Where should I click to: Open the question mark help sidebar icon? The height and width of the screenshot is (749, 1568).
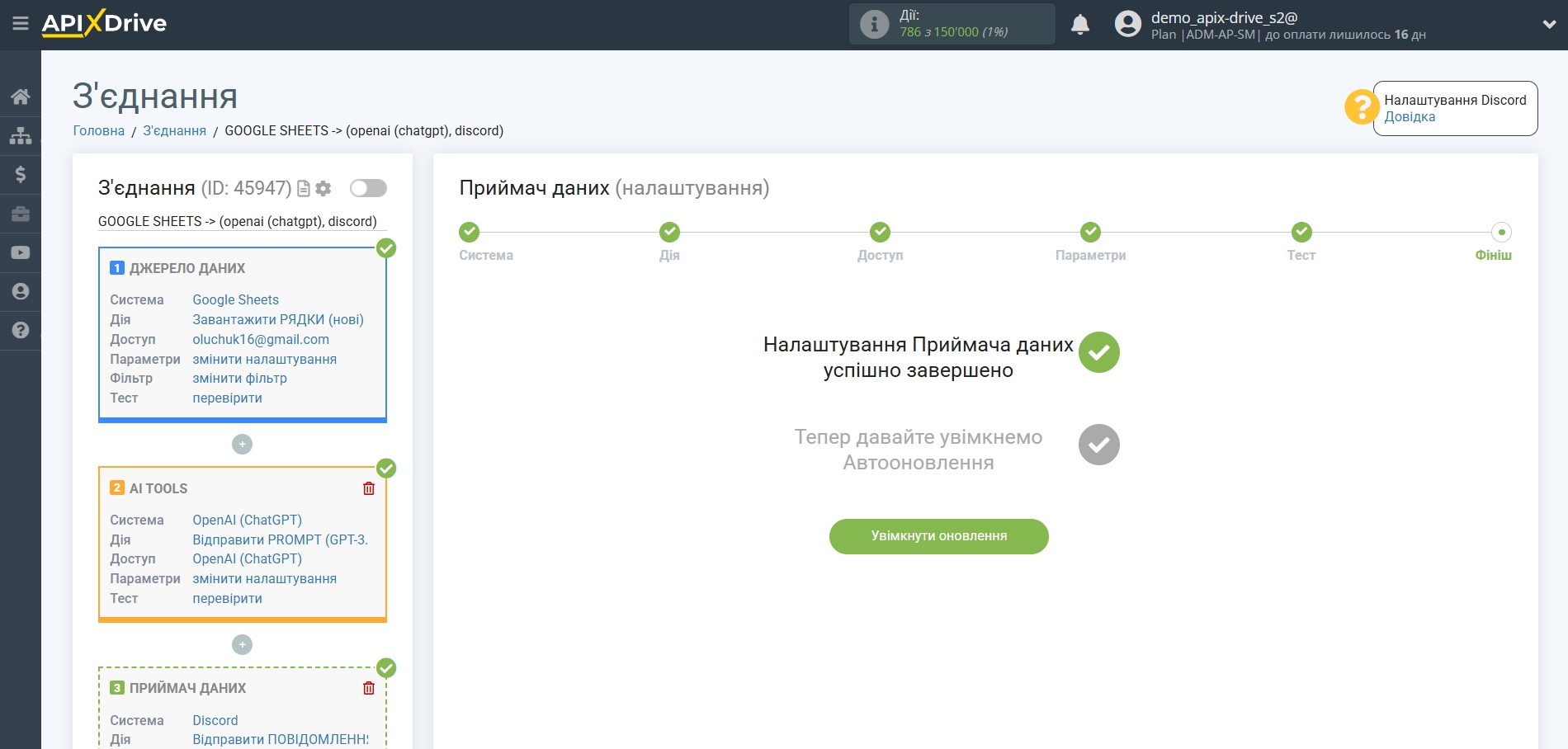pos(21,330)
